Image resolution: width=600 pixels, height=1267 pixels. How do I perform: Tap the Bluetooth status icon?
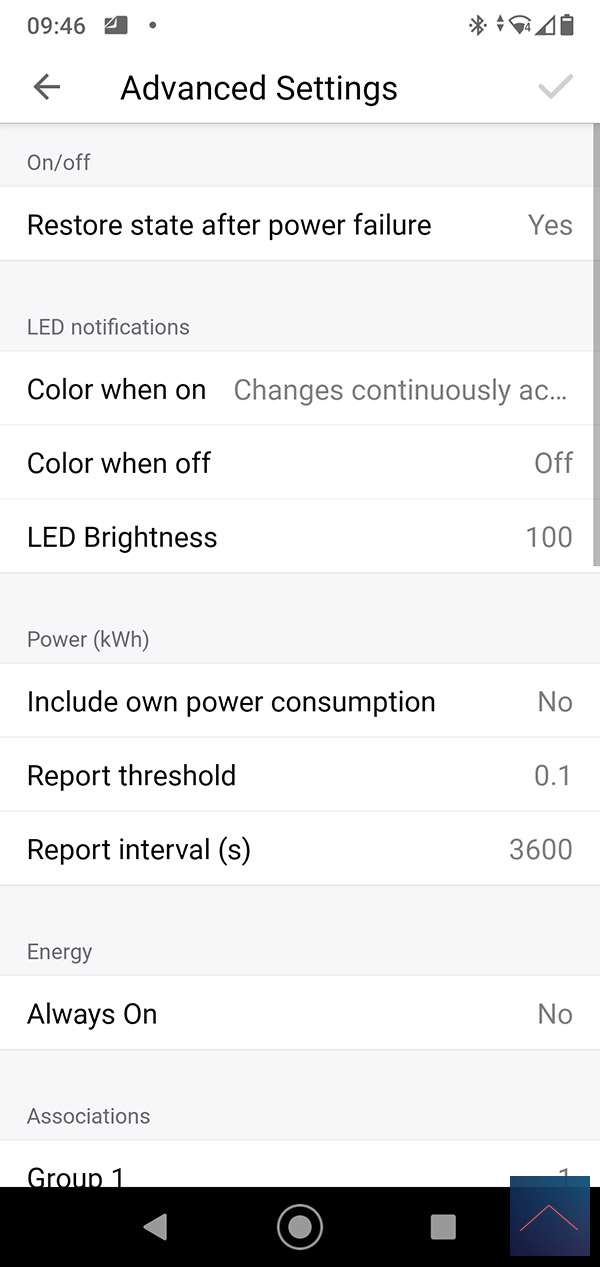click(x=477, y=25)
